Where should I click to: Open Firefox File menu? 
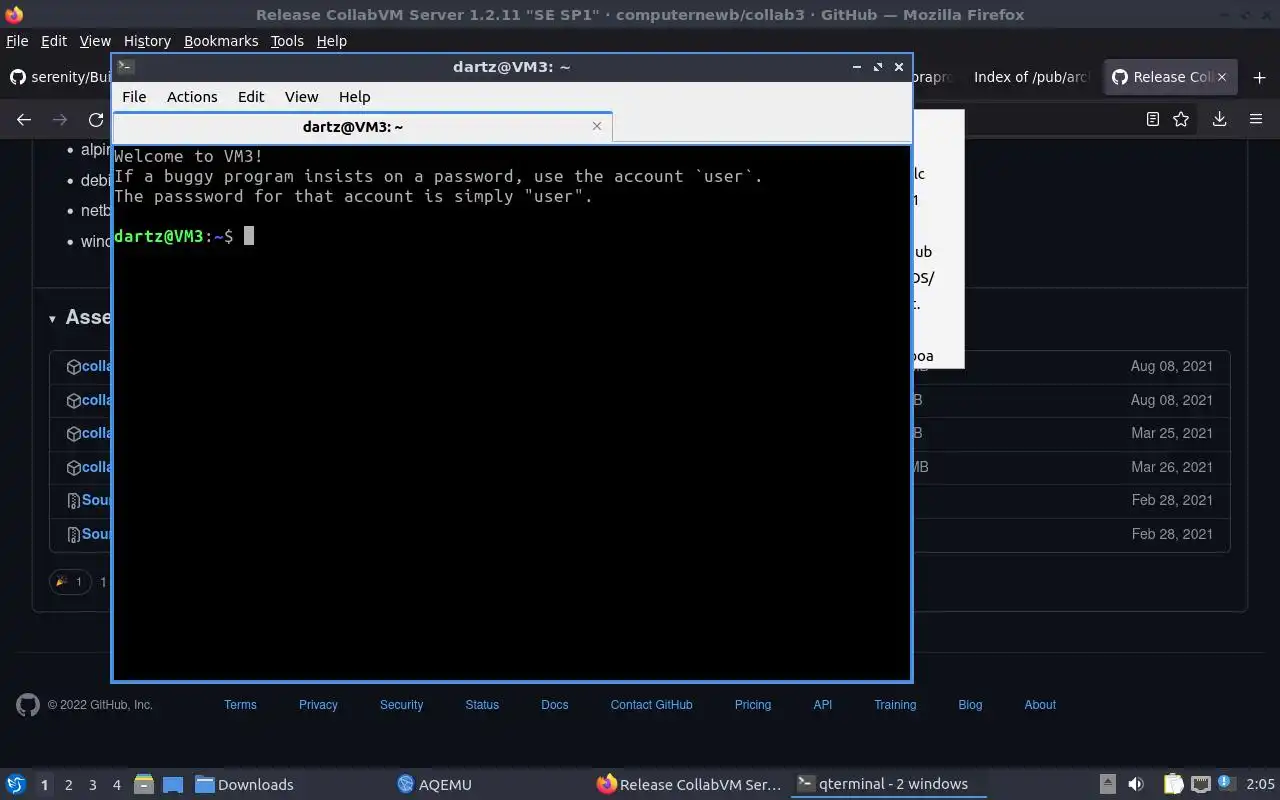[x=17, y=41]
